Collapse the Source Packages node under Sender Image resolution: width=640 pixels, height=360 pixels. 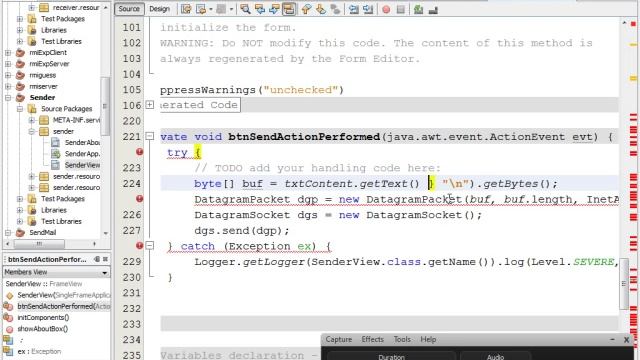20,109
